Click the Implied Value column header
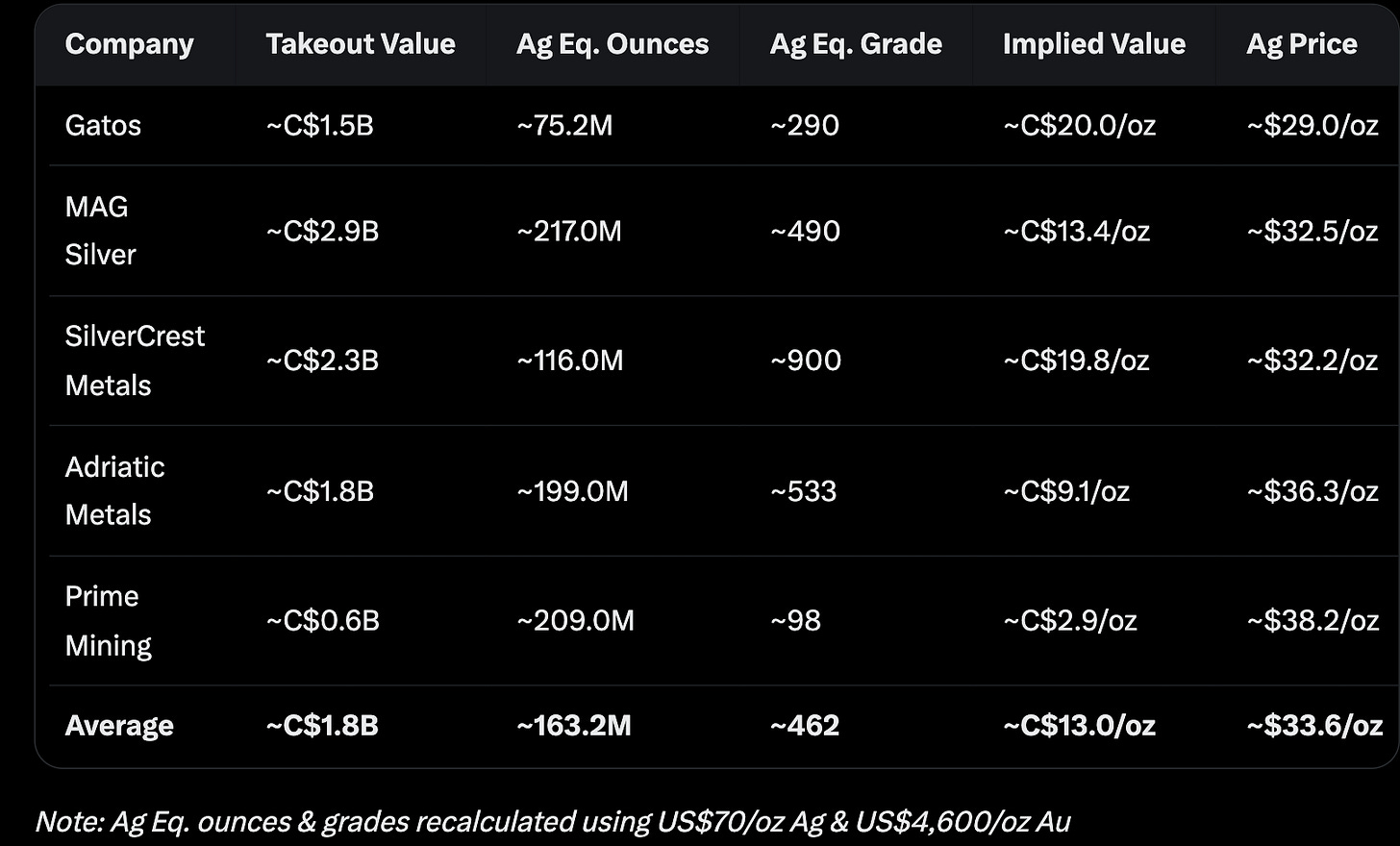Screen dimensions: 1400x846 pos(1094,44)
